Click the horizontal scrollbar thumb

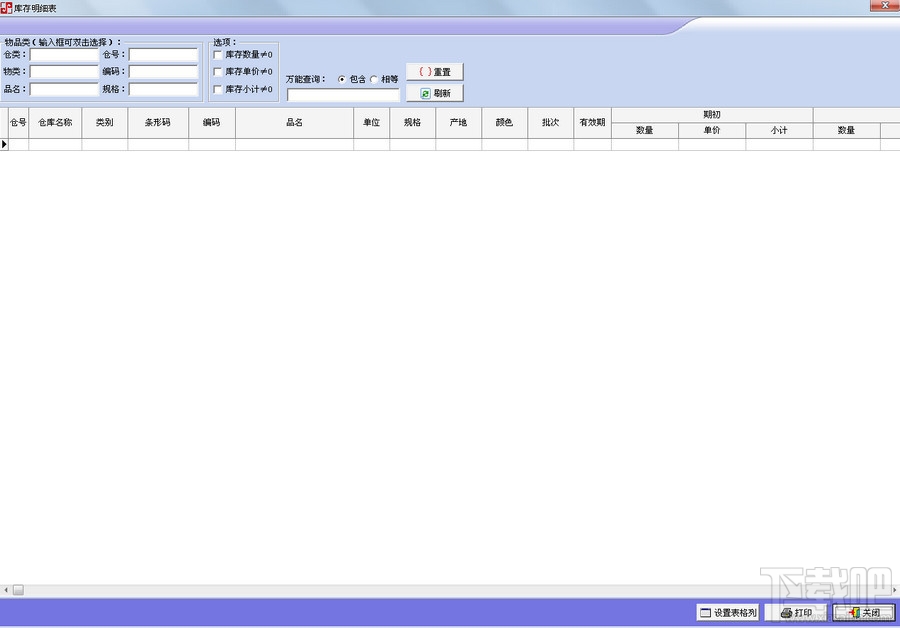click(x=18, y=590)
